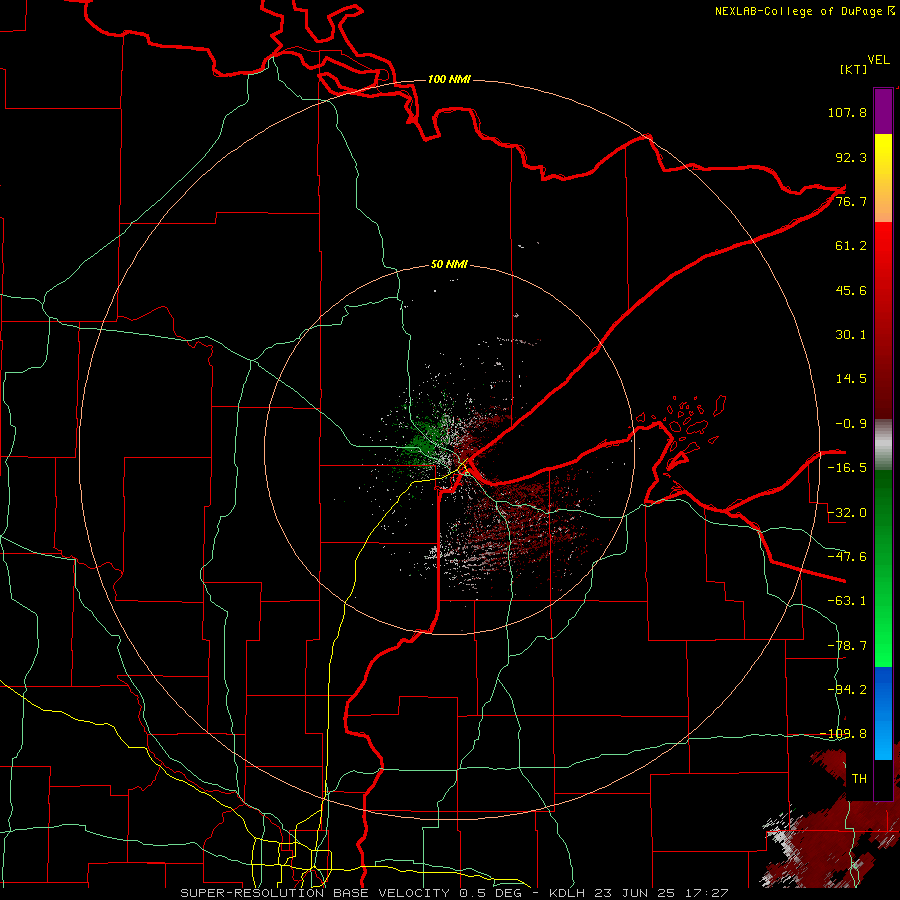
Task: Click the Super-Resolution Base Velocity caption at bottom
Action: pos(454,893)
